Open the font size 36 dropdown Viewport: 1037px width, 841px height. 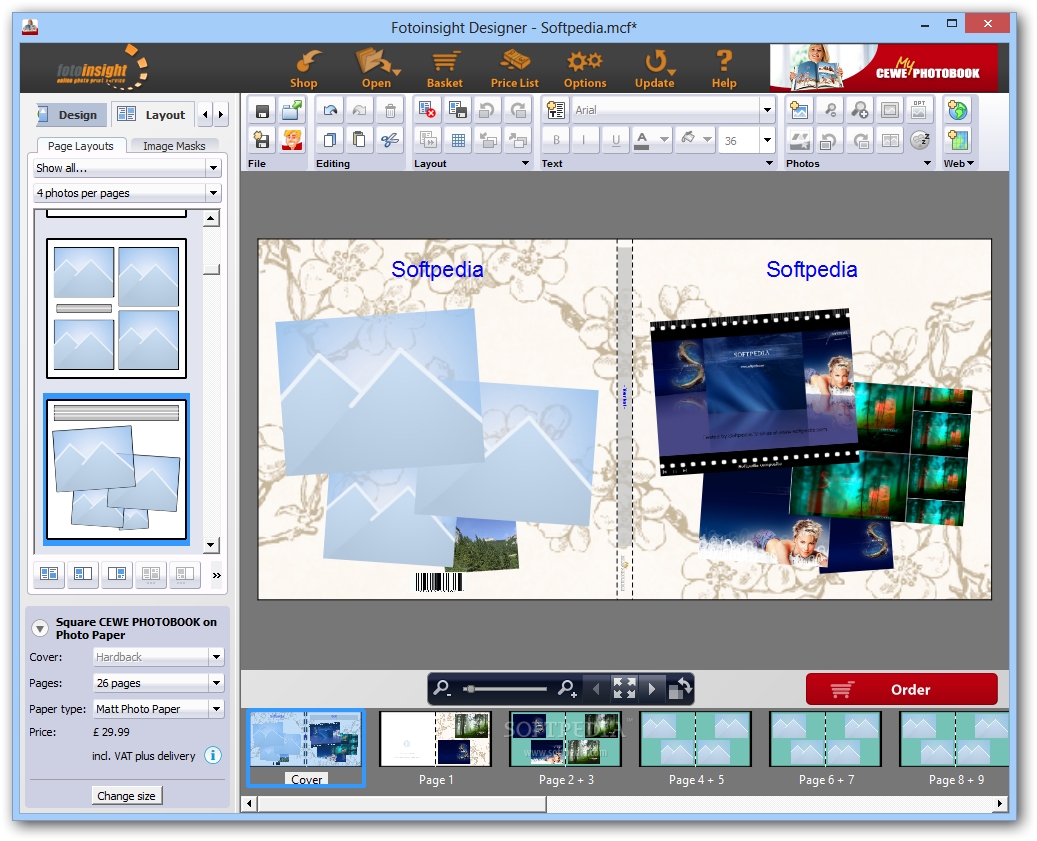767,140
